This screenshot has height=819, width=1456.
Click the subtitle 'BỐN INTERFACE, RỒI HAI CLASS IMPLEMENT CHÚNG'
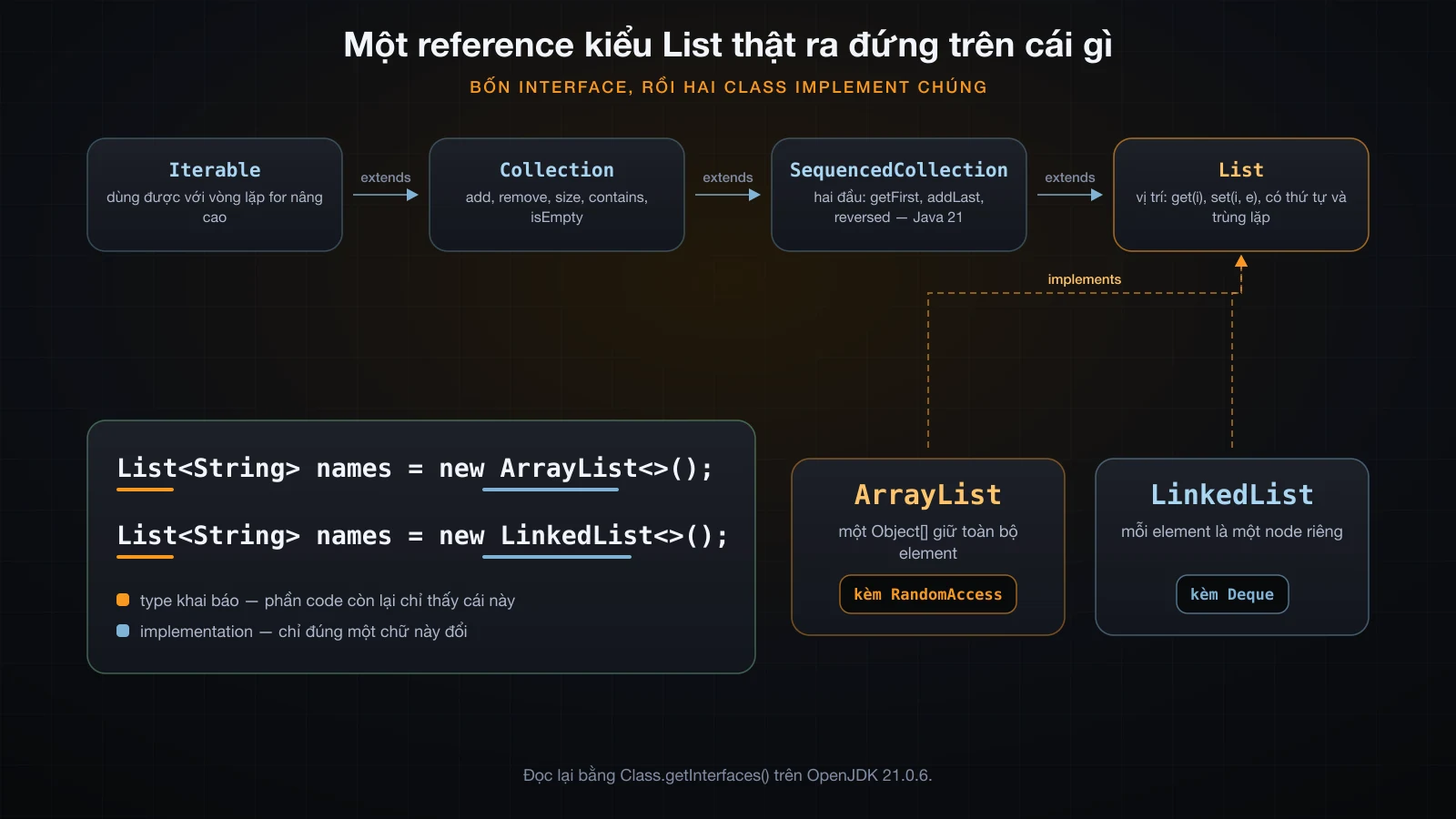click(x=728, y=87)
